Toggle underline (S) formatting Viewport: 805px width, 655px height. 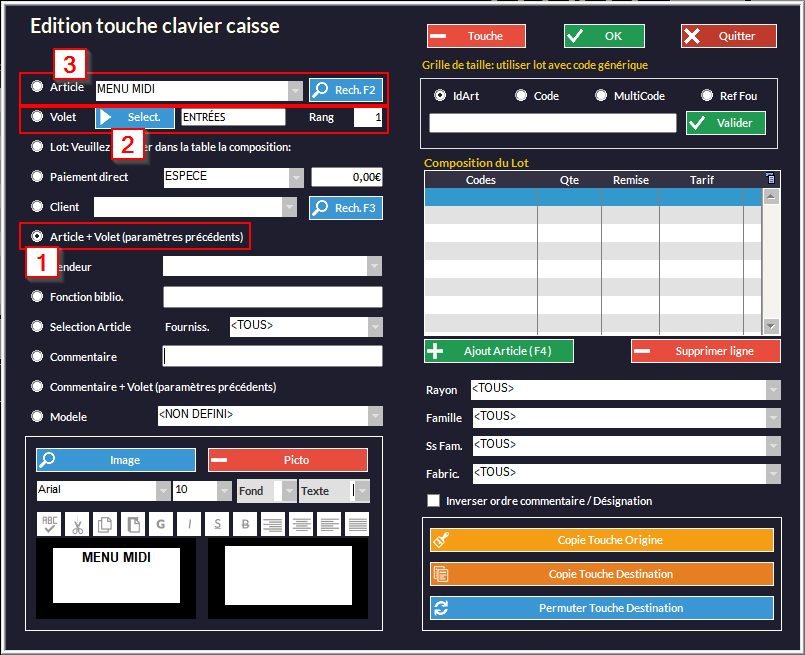point(217,523)
